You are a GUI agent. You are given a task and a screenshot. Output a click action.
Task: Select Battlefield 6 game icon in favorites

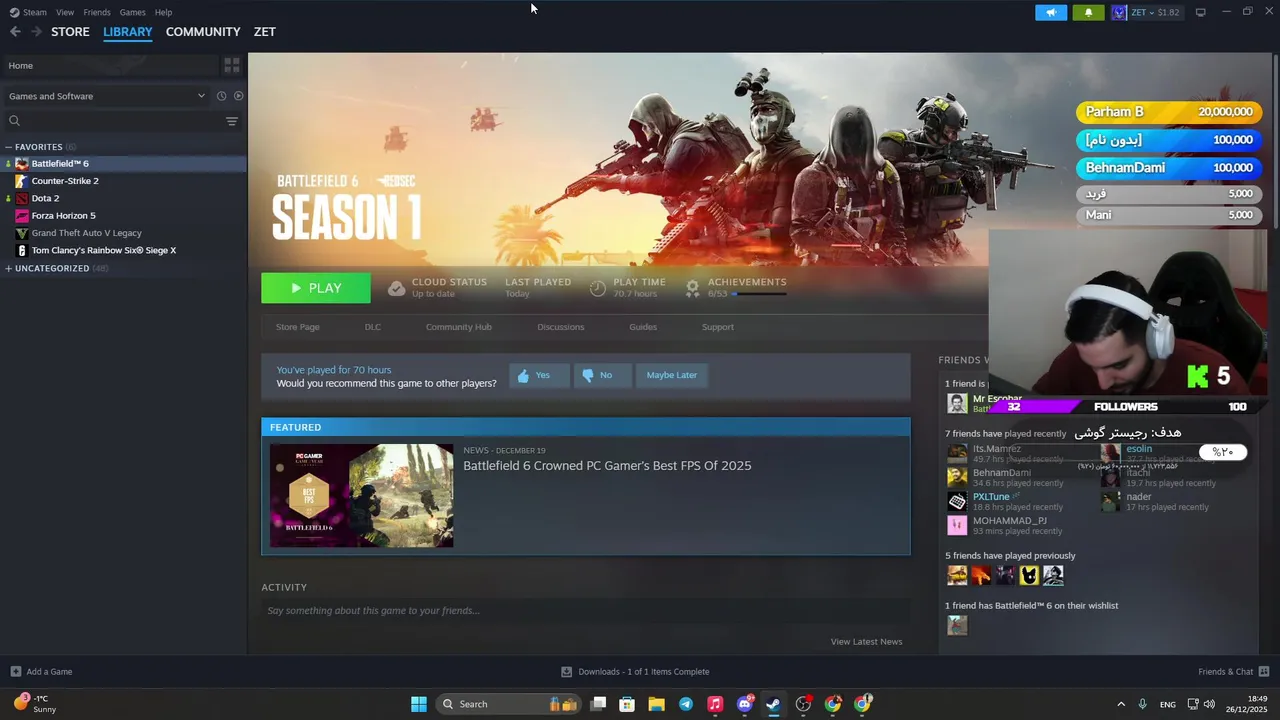22,164
